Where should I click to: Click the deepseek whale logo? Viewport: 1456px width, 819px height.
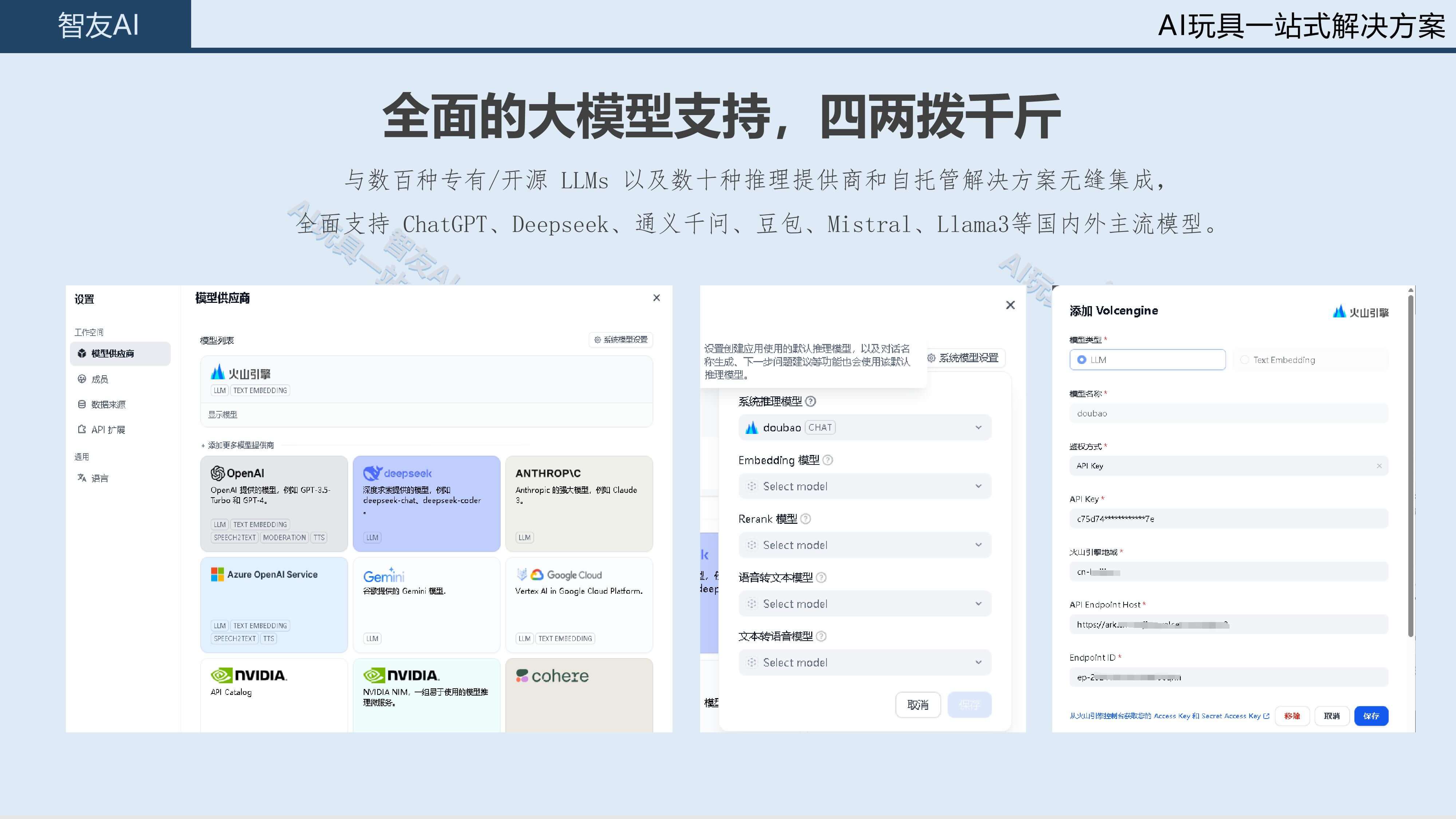pyautogui.click(x=372, y=473)
